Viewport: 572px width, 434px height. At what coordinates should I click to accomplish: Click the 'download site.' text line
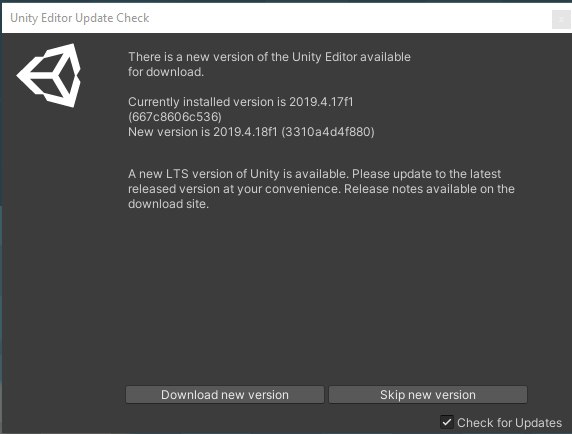168,204
